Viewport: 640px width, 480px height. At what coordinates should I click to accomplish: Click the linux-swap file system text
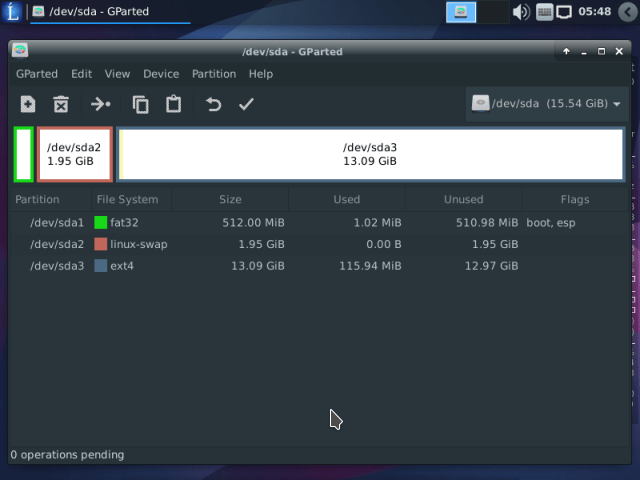pos(139,244)
